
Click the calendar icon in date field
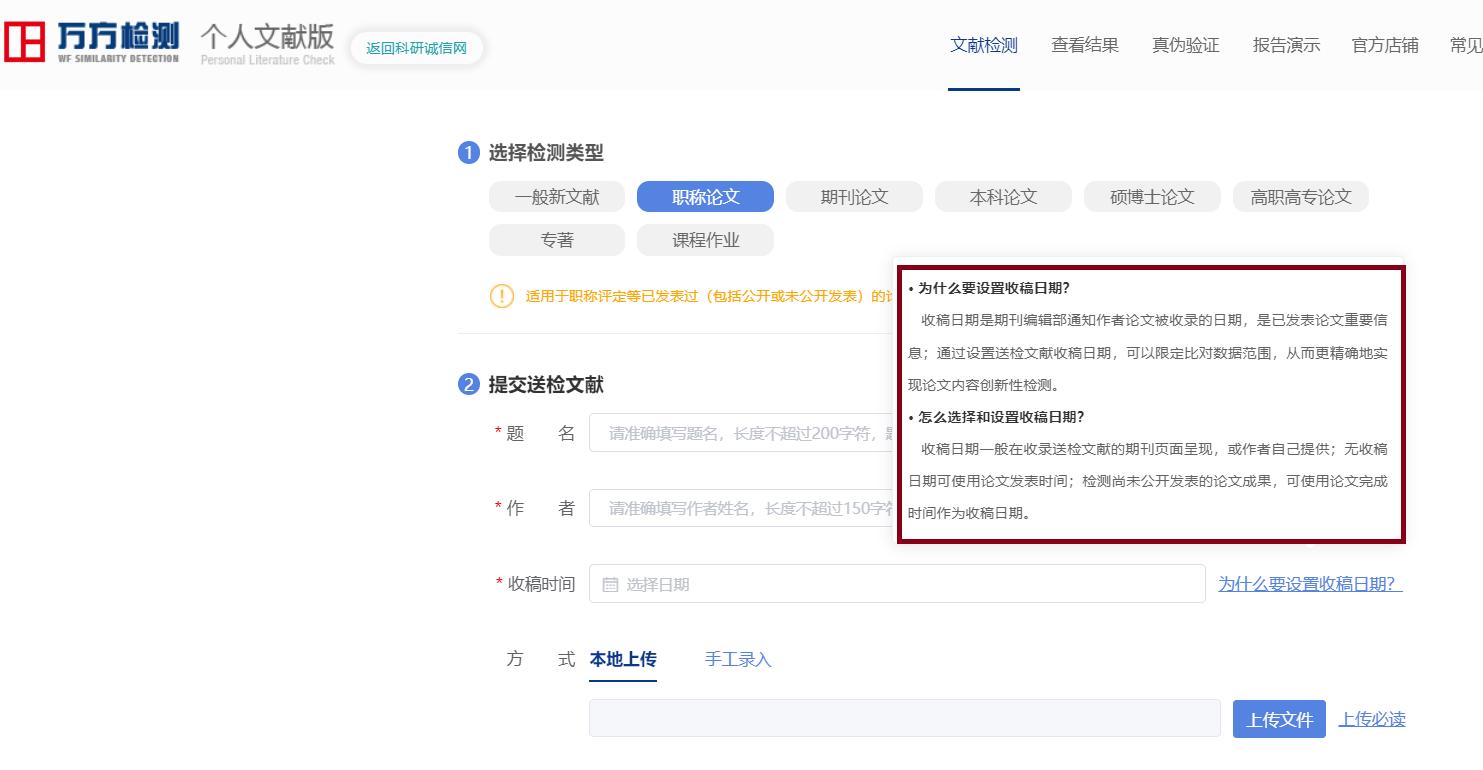point(610,585)
